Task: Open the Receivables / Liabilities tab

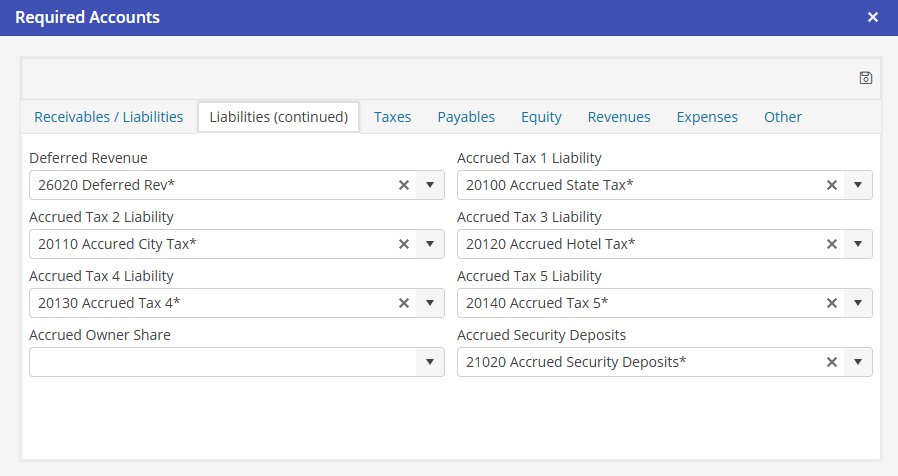Action: point(108,117)
